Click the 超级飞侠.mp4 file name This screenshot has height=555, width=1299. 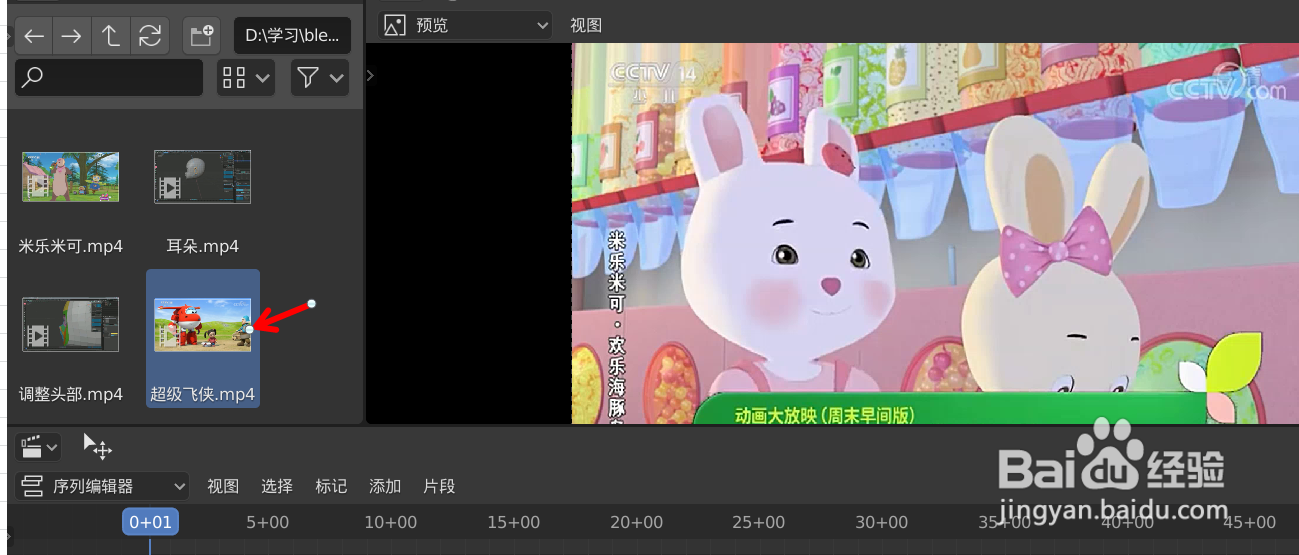(203, 394)
